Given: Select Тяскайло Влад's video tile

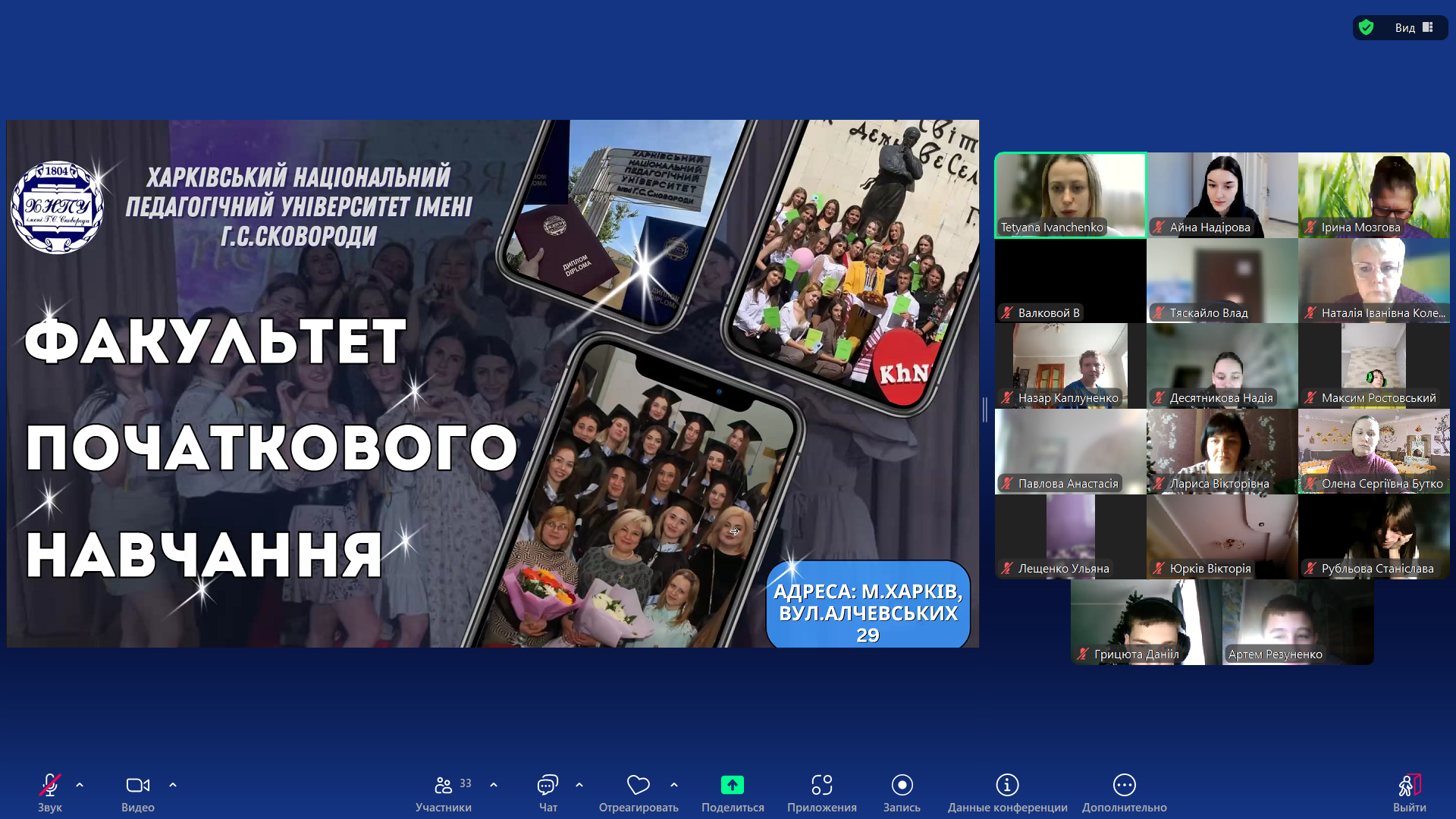Looking at the screenshot, I should coord(1222,281).
